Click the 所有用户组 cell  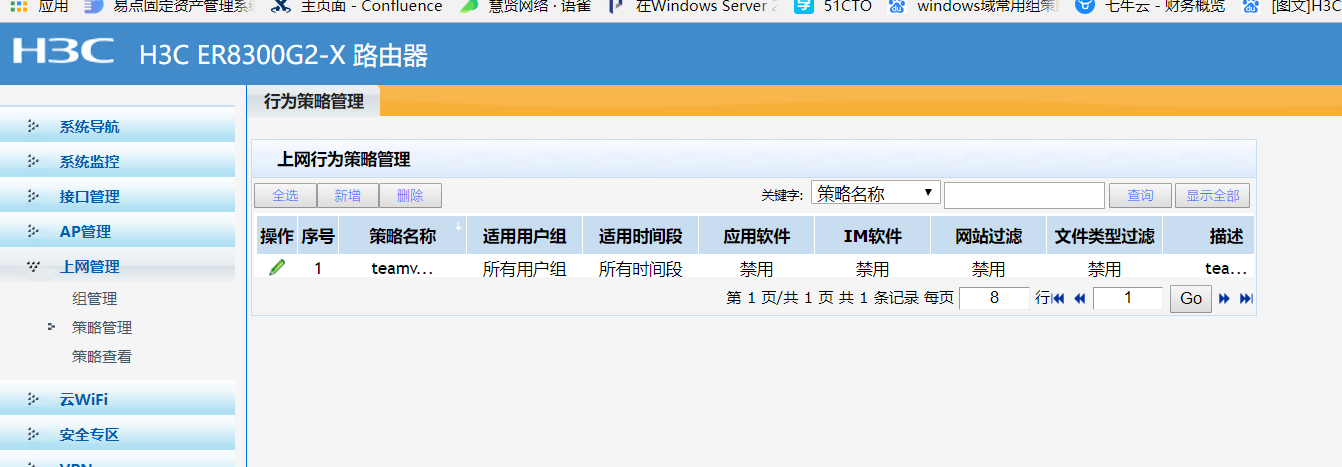(525, 268)
